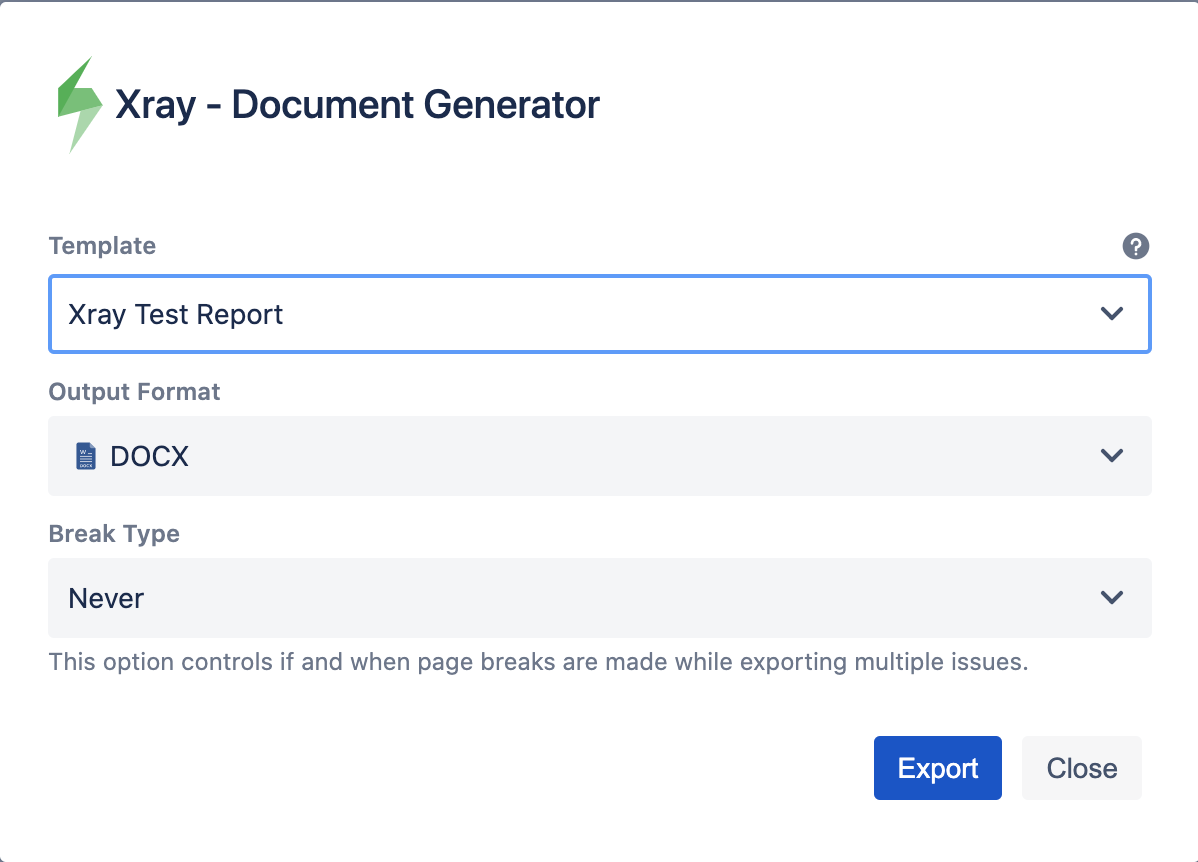Screen dimensions: 1198x862
Task: Click the DOCX file icon
Action: coord(86,456)
